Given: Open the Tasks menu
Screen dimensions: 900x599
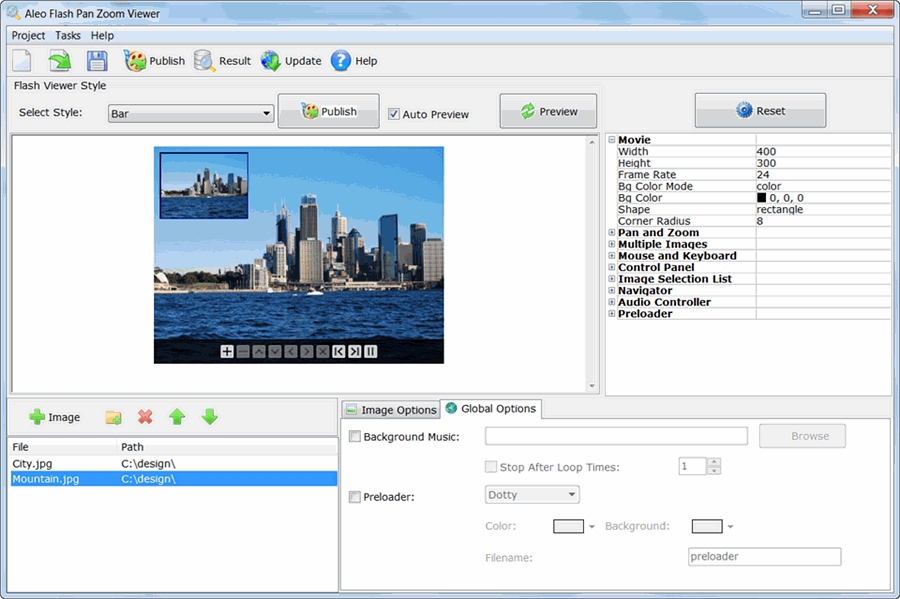Looking at the screenshot, I should (68, 35).
